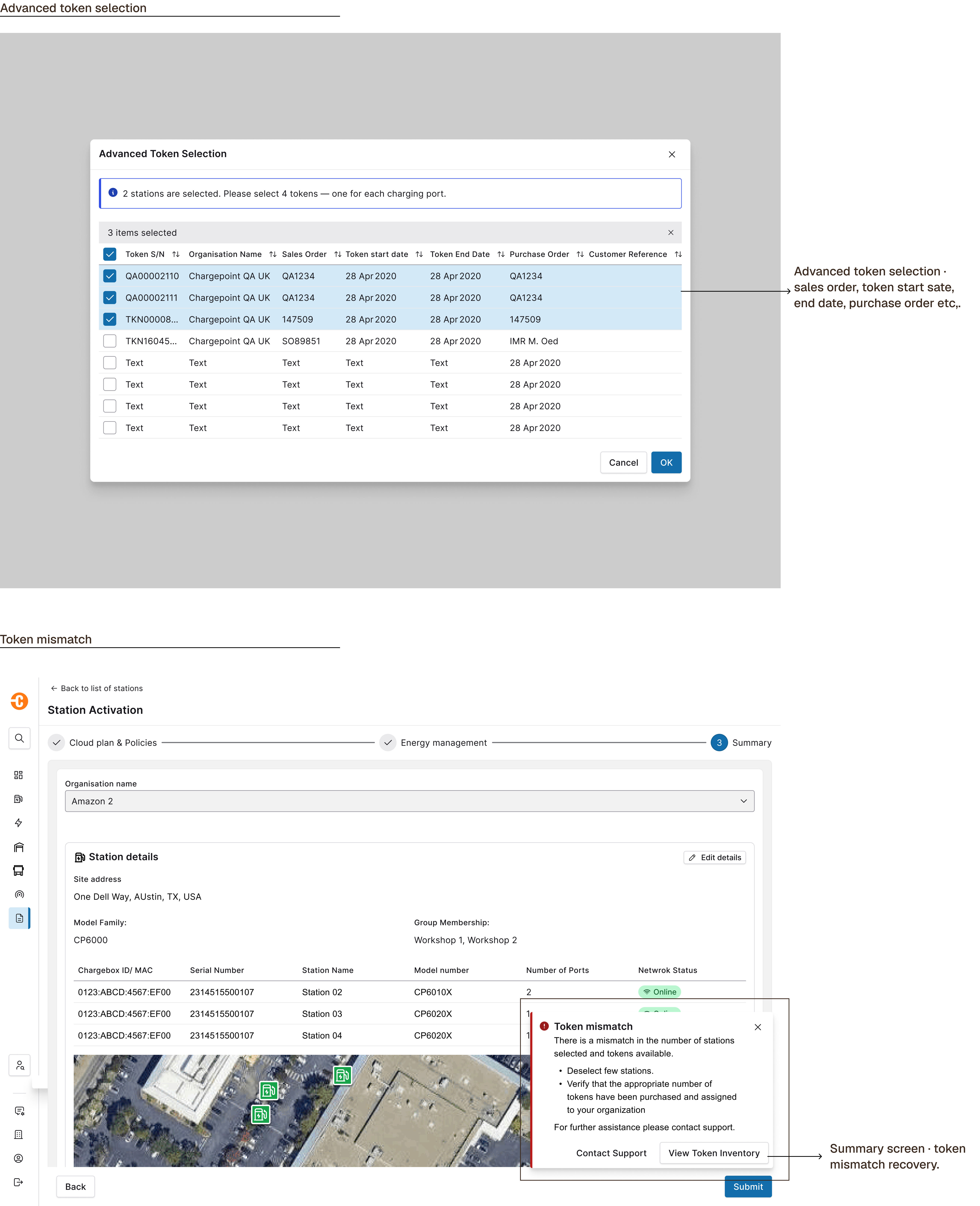
Task: Click the 147509 sales order cell
Action: tap(297, 320)
